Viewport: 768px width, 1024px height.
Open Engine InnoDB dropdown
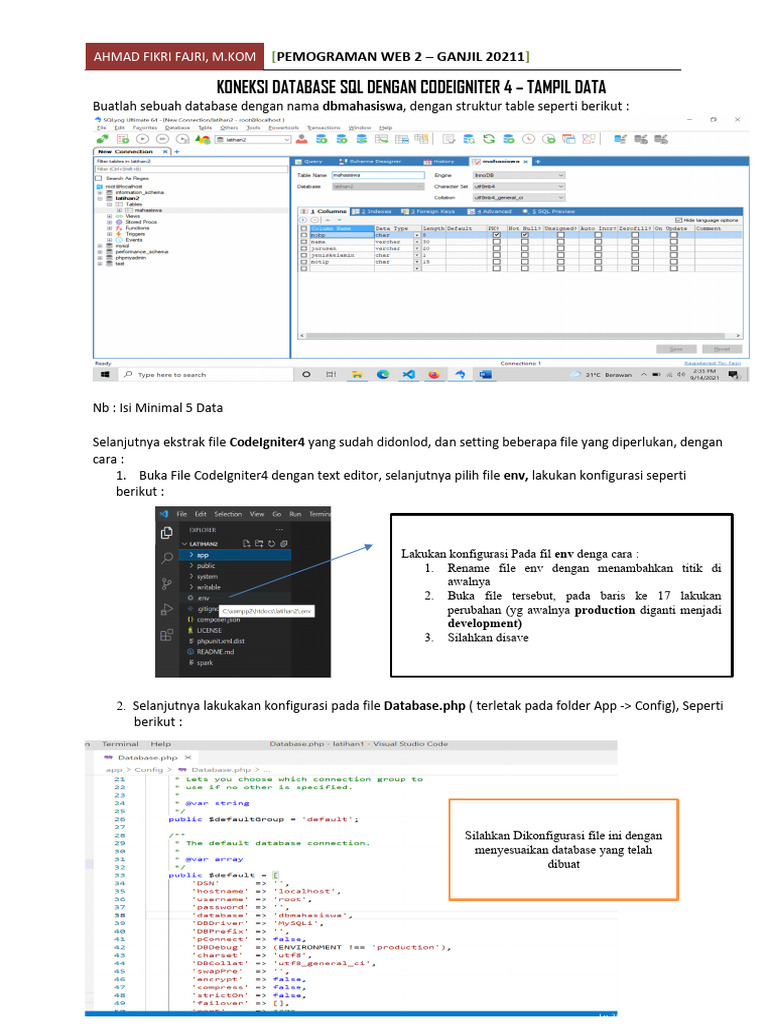click(519, 175)
